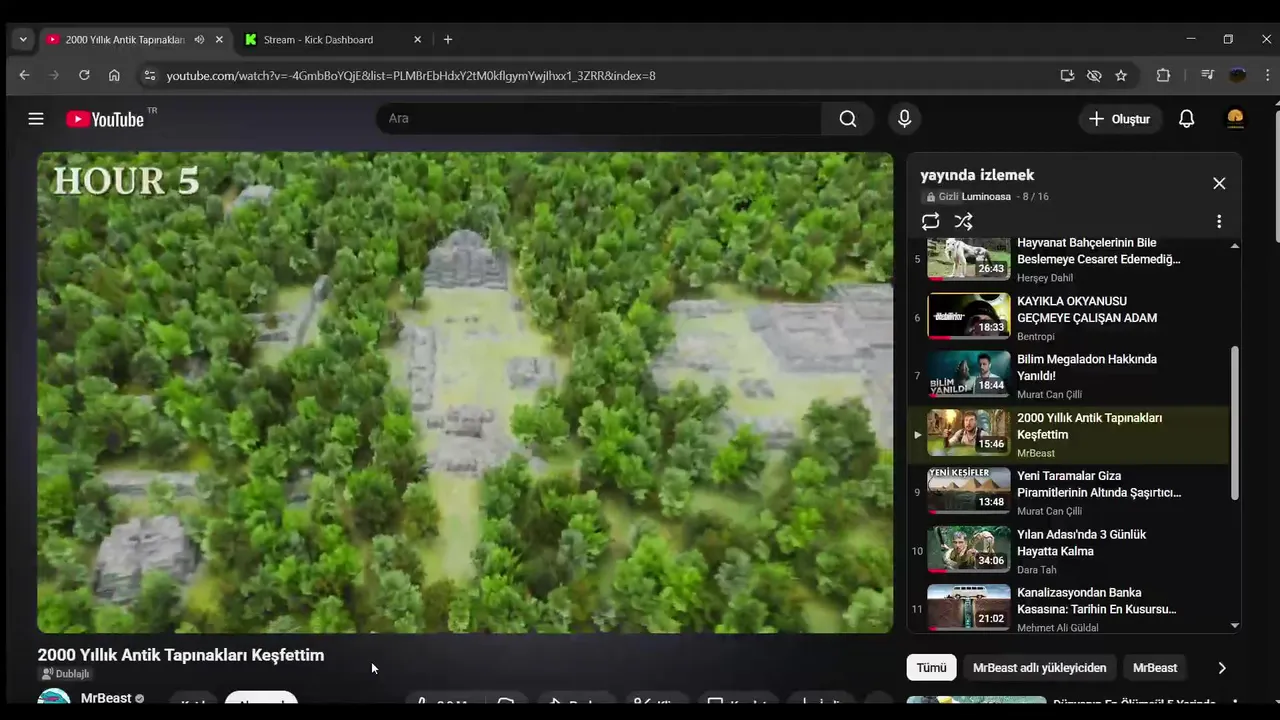Viewport: 1280px width, 720px height.
Task: Click the browser address bar URL
Action: pos(411,75)
